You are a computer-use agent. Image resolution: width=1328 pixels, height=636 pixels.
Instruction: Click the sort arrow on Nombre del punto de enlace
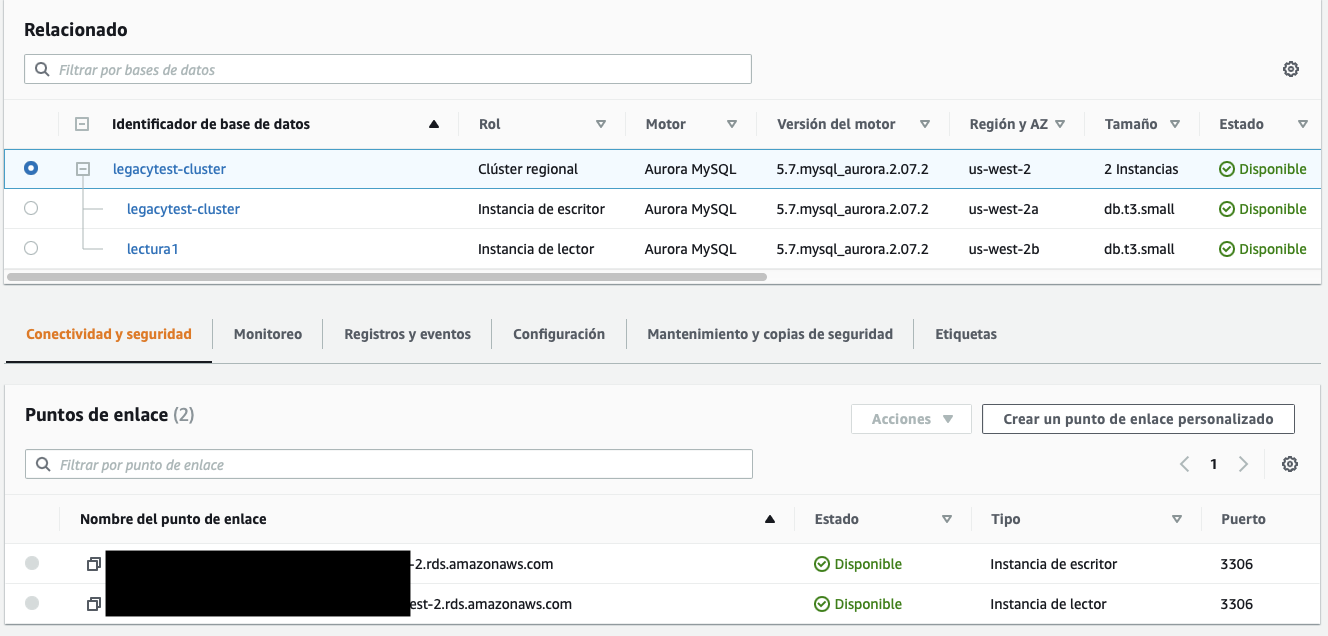click(769, 518)
